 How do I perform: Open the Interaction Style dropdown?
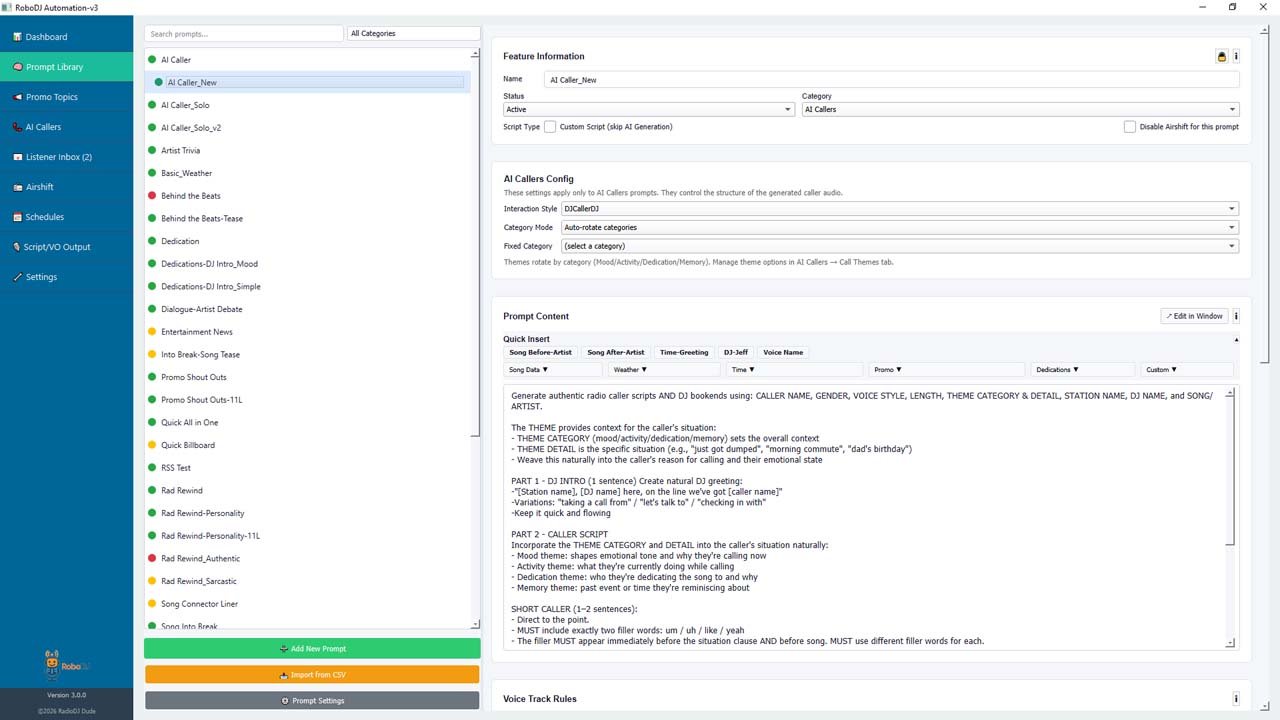[x=899, y=209]
